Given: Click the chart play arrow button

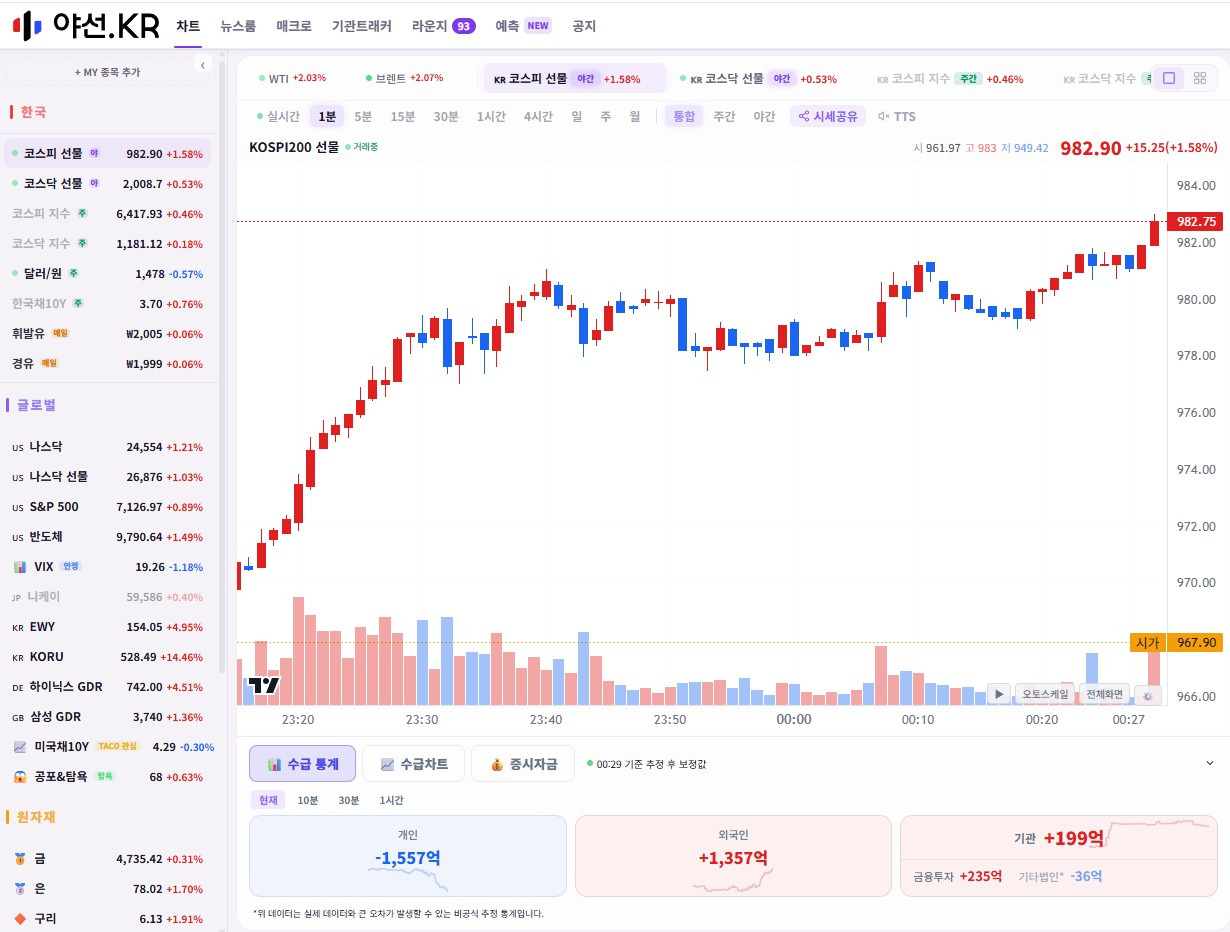Looking at the screenshot, I should coord(999,694).
